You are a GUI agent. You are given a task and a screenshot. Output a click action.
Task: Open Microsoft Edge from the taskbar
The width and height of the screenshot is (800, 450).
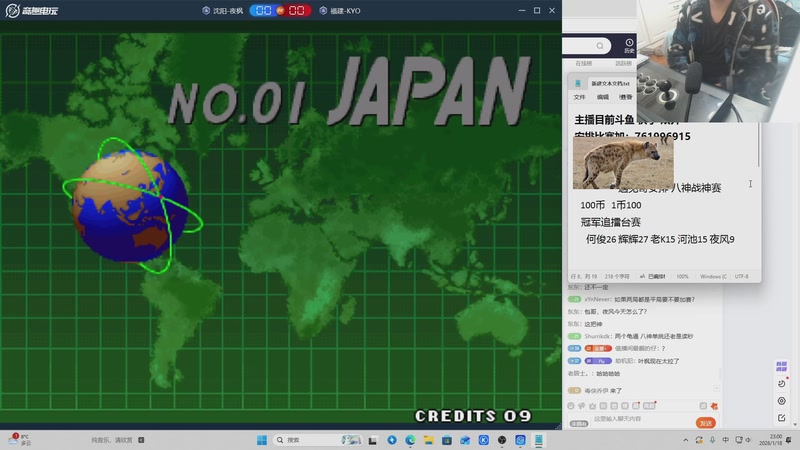point(410,440)
